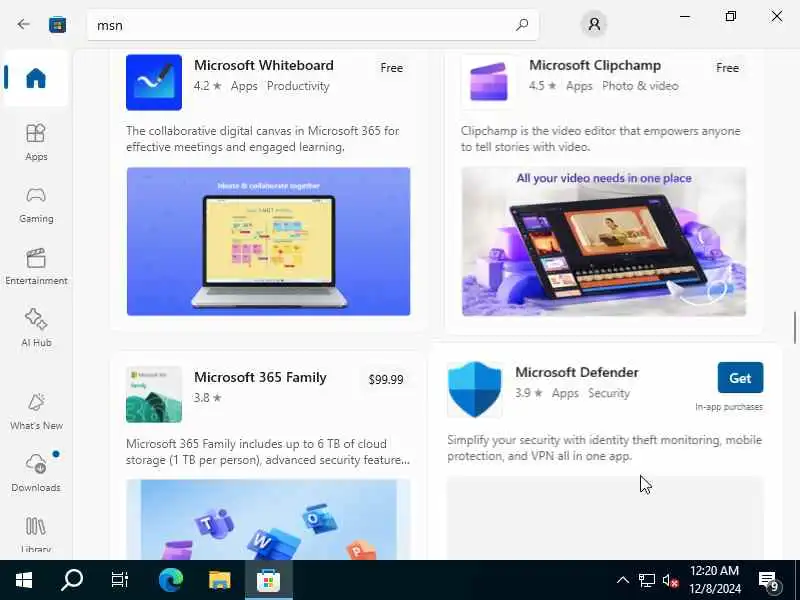Go back using the back arrow

[23, 24]
